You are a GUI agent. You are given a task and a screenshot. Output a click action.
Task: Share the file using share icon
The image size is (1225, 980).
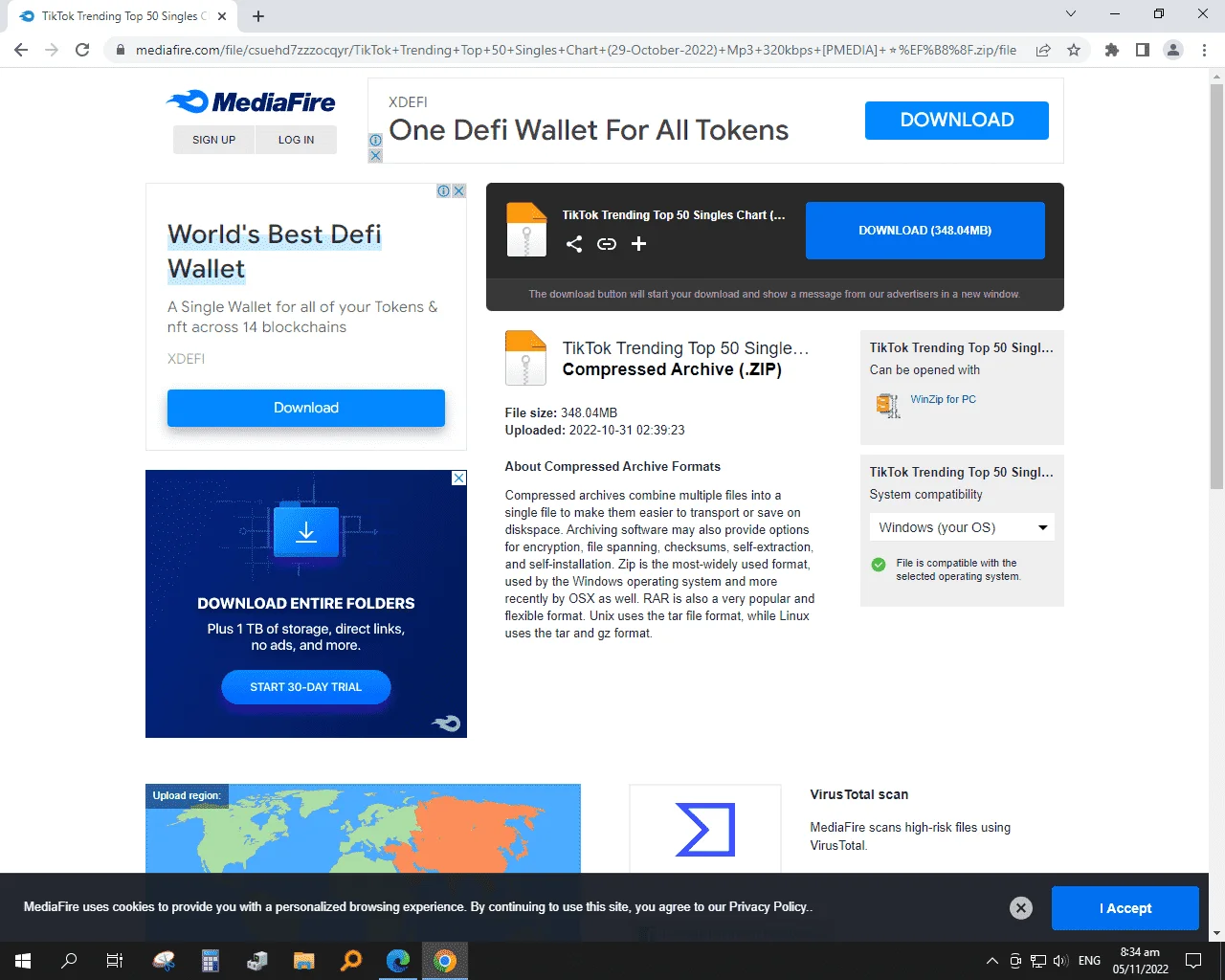574,244
